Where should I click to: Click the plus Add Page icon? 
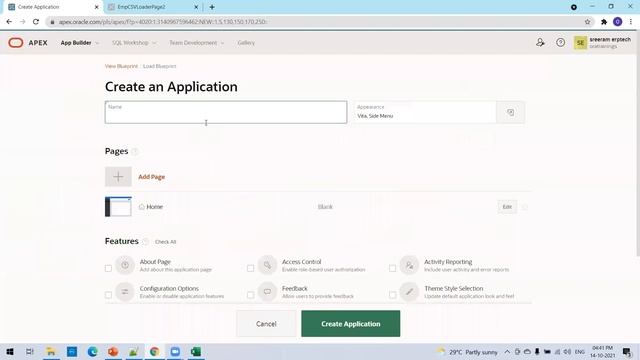click(118, 177)
